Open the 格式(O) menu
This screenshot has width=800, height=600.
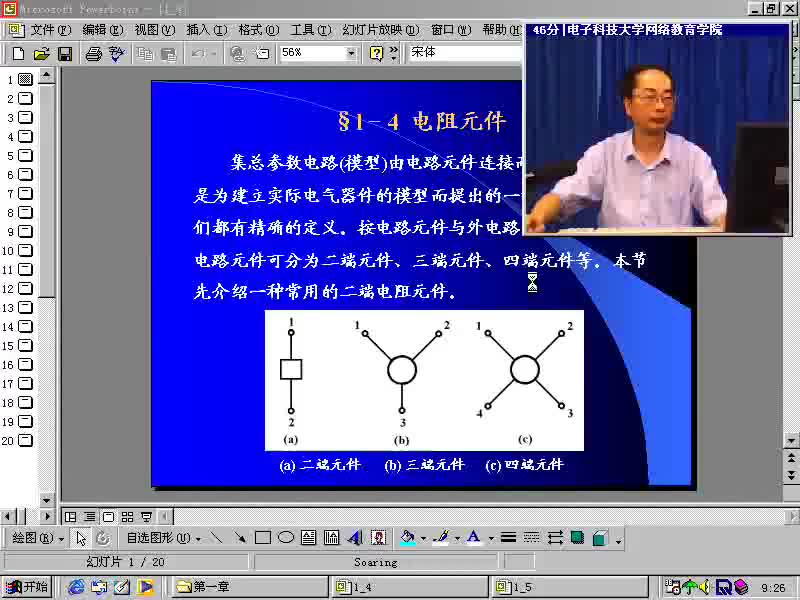[259, 30]
